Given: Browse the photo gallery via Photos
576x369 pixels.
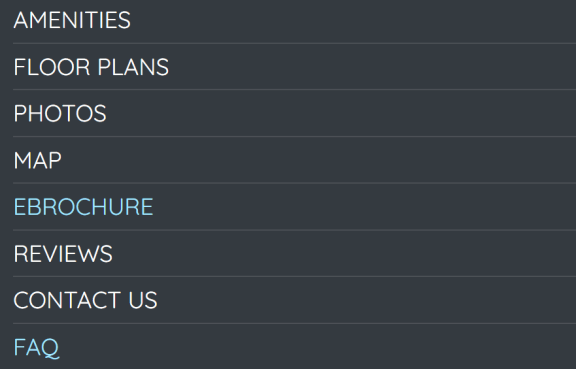Looking at the screenshot, I should tap(60, 113).
